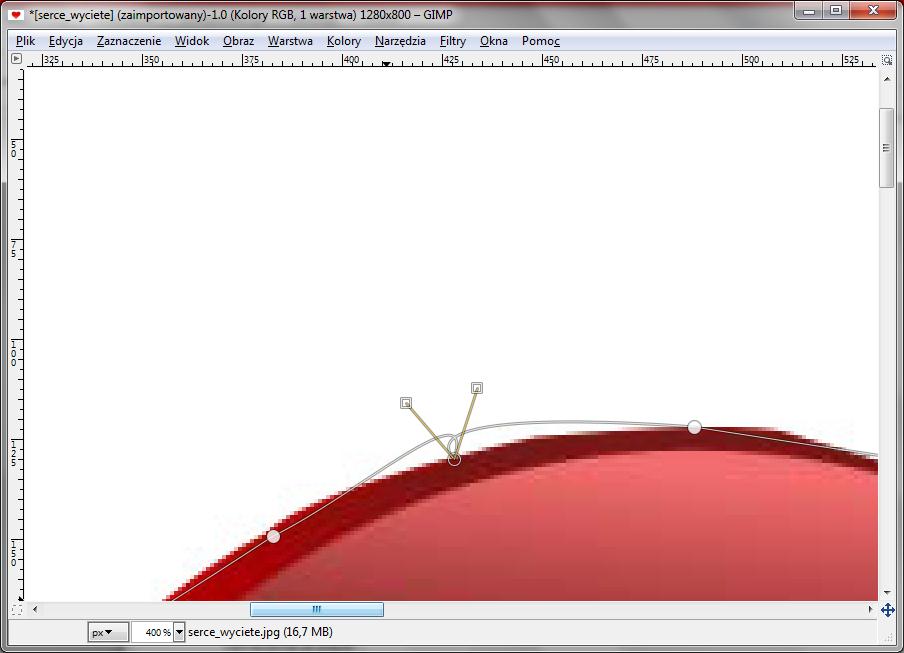Click the navigation cross icon at bottom right

(x=887, y=610)
